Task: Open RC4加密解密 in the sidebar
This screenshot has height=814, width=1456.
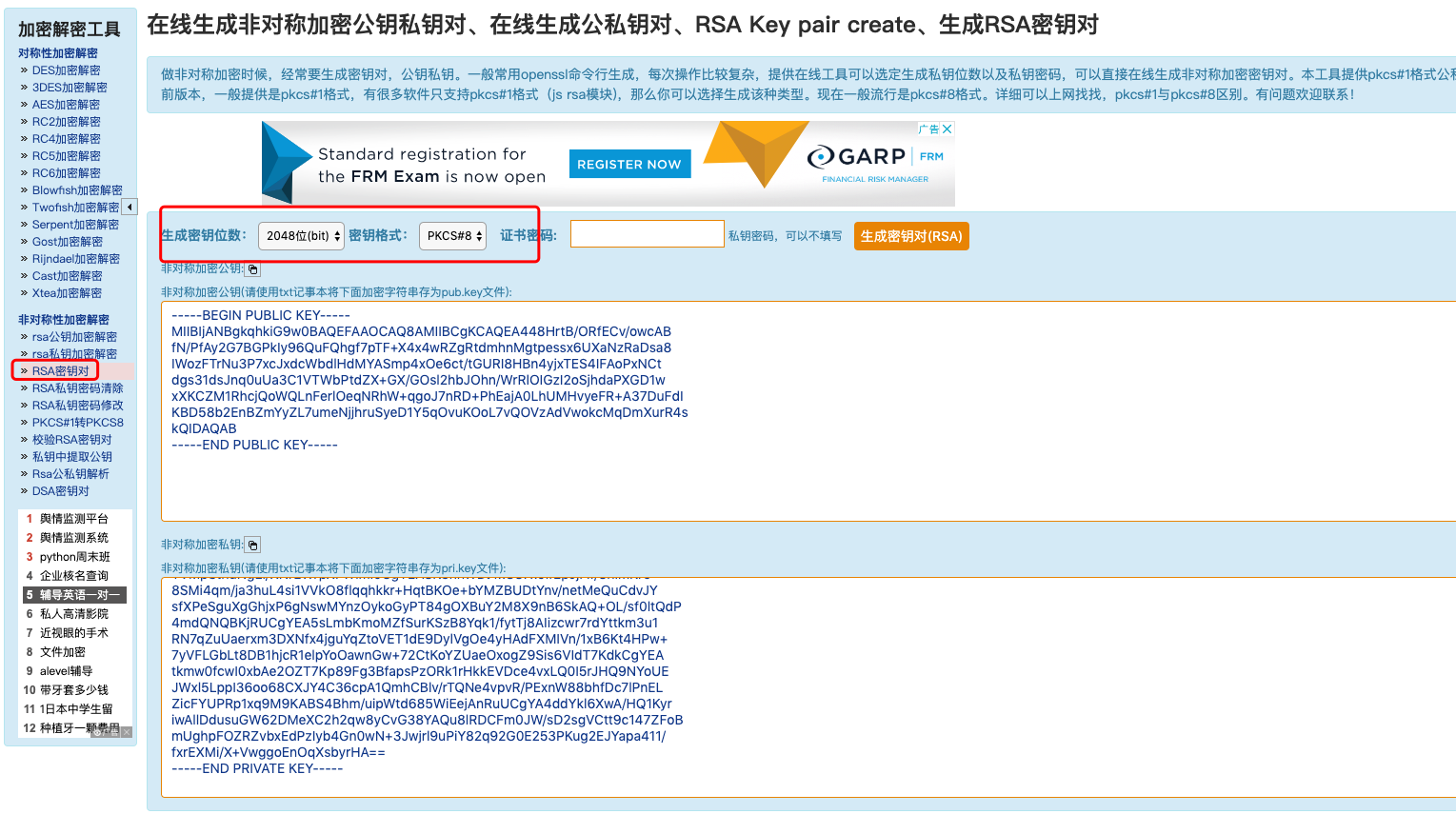Action: (x=67, y=139)
